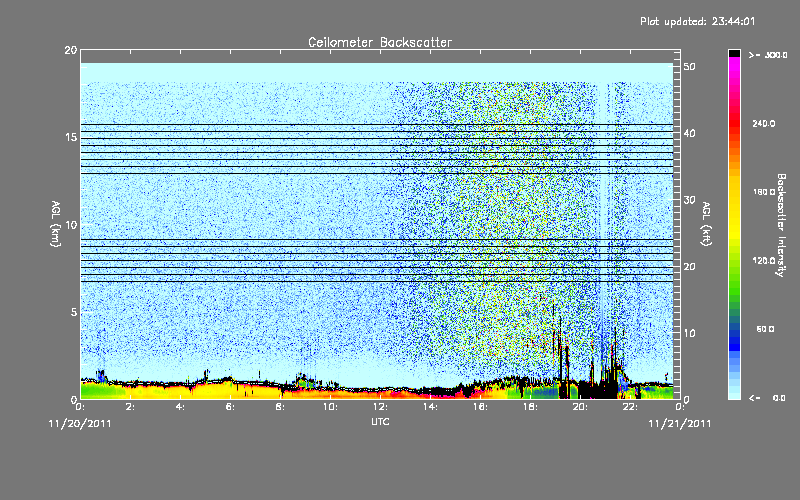Click the '2:' hour label on the UTC axis

click(x=130, y=407)
